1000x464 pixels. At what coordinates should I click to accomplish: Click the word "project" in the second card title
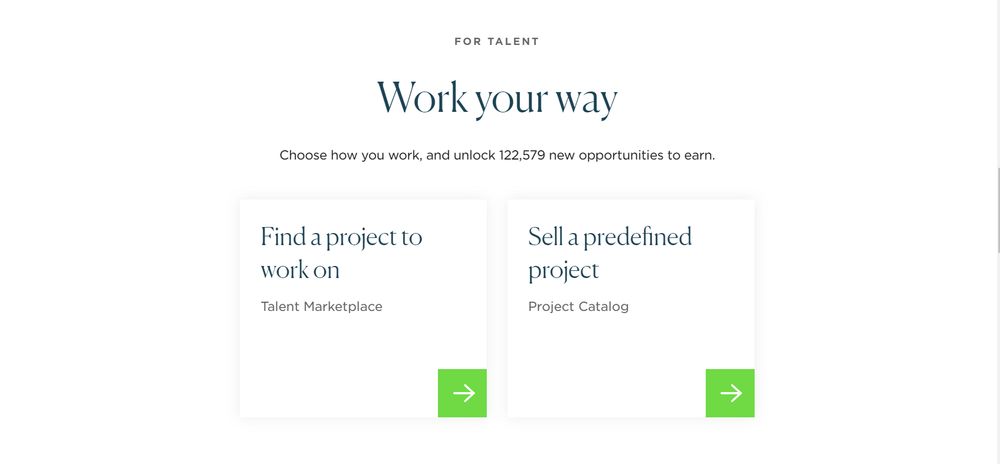coord(564,272)
